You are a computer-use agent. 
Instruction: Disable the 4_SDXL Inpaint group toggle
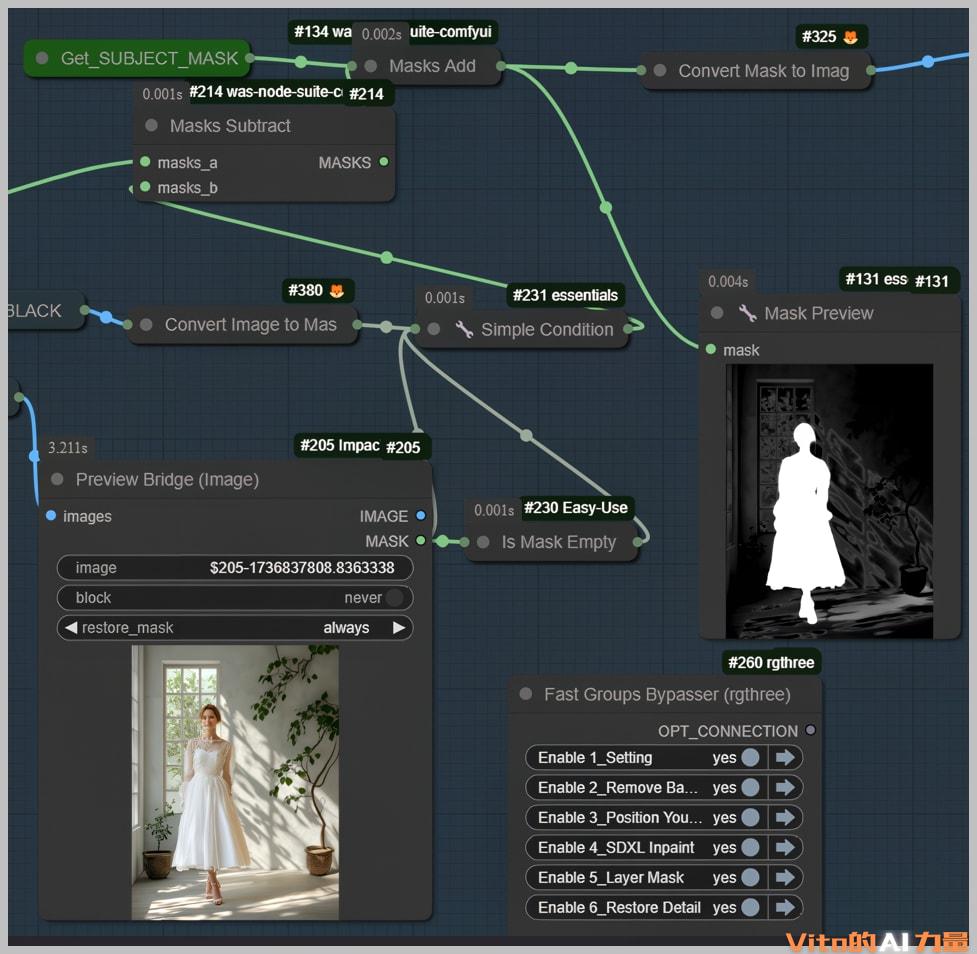pyautogui.click(x=751, y=847)
